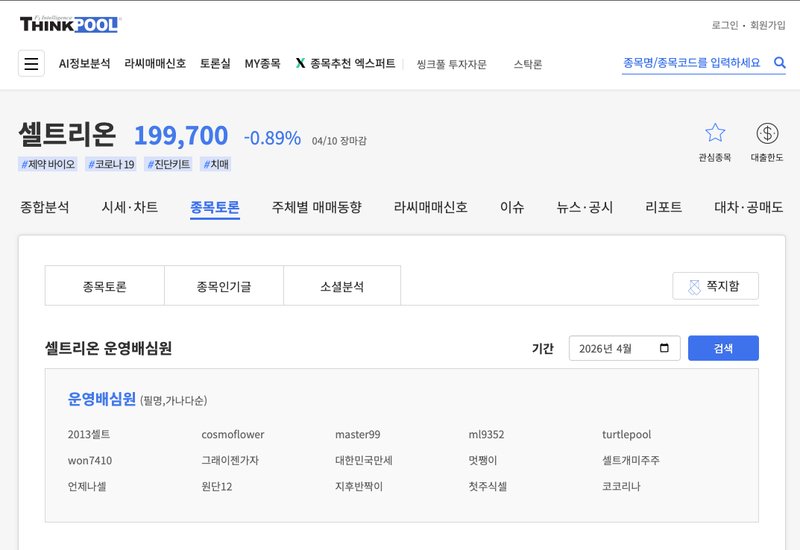Click juror name 원단12
The height and width of the screenshot is (550, 800).
[217, 486]
